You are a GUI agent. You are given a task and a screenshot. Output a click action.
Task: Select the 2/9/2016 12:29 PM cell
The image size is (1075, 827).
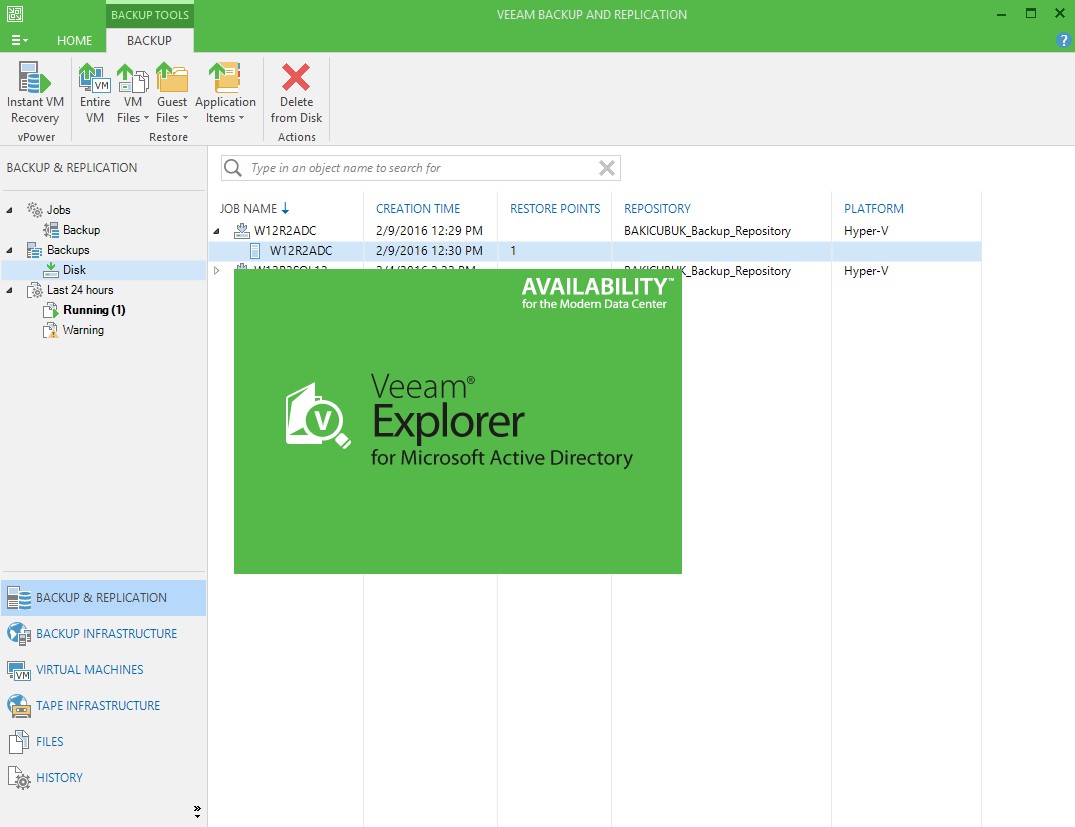click(429, 230)
